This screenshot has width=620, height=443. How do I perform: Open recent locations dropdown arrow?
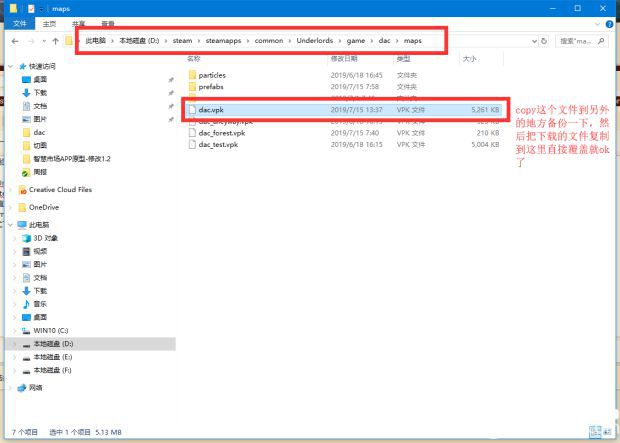44,41
